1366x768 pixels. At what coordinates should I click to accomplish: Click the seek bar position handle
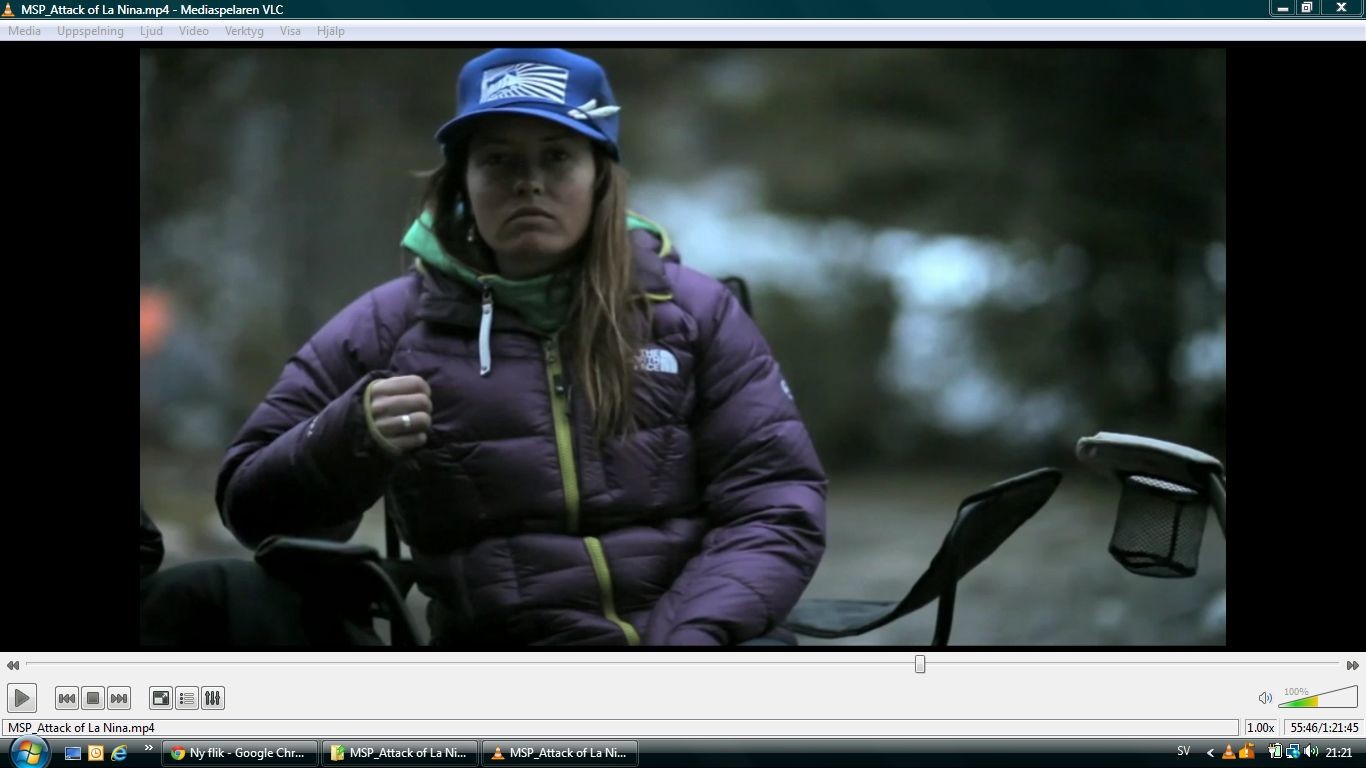tap(920, 664)
